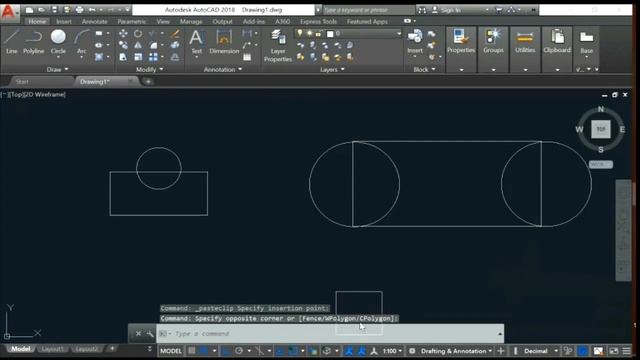Viewport: 640px width, 360px height.
Task: Click the Move tool in Modify panel
Action: point(123,33)
